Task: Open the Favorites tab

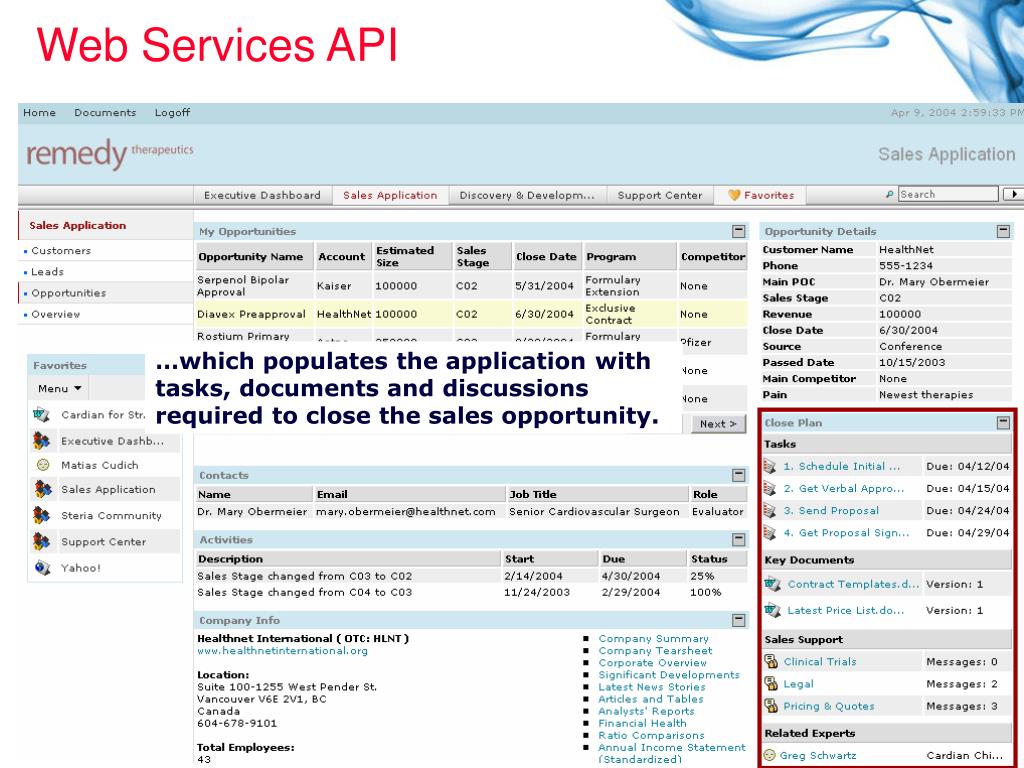Action: pos(761,195)
